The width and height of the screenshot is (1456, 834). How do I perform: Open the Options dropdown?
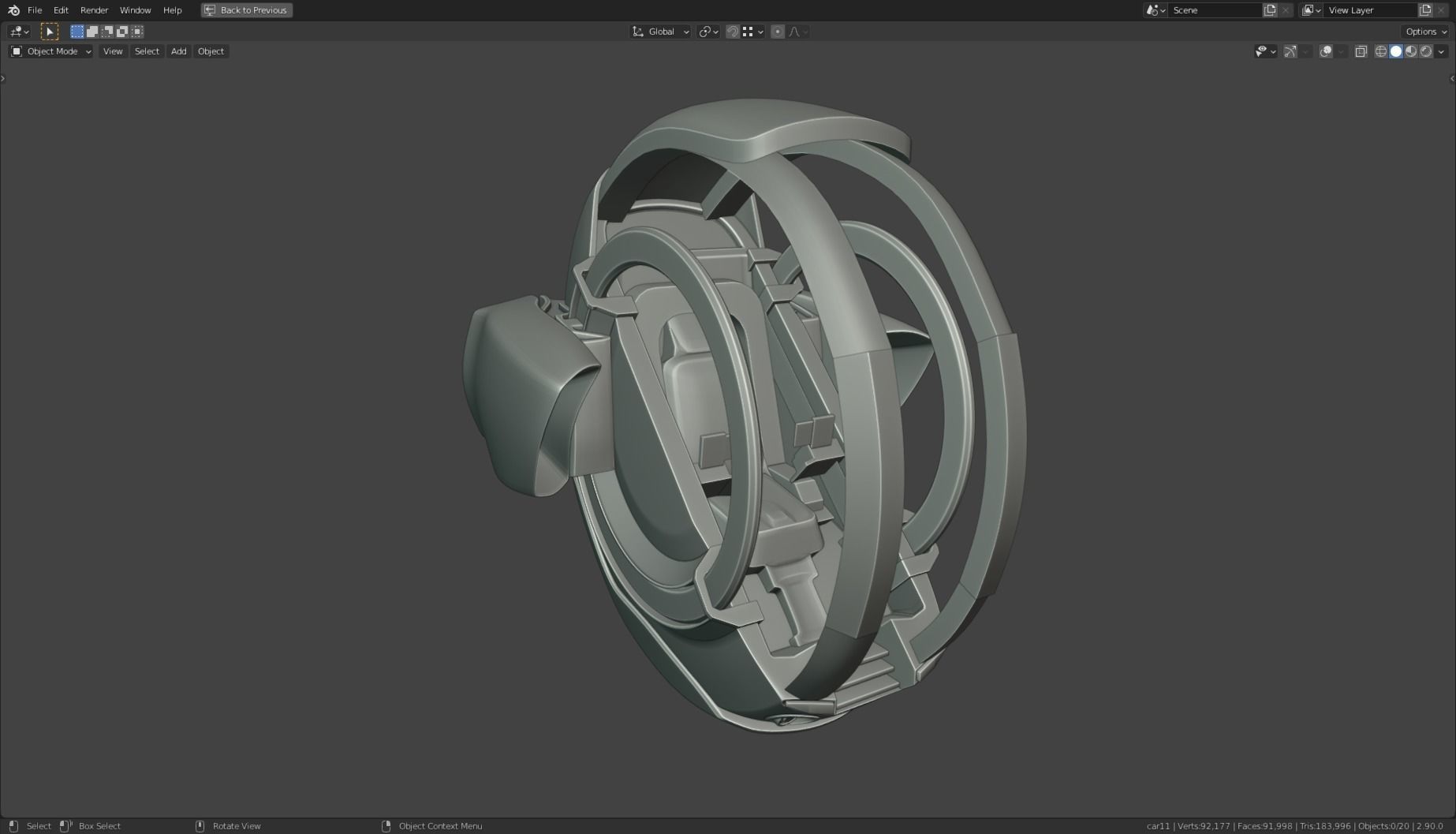click(x=1426, y=32)
